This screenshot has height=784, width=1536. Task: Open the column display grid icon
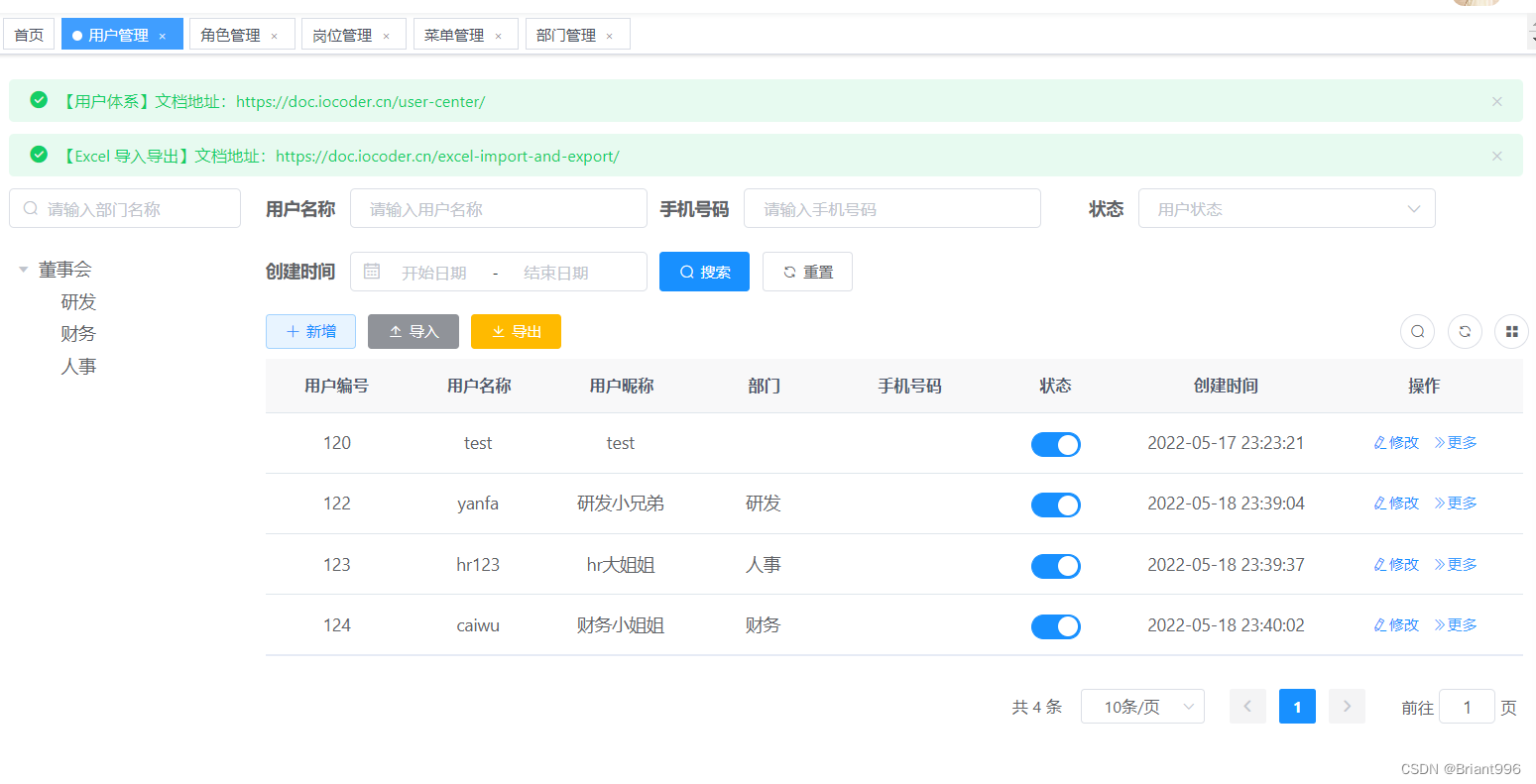(1511, 331)
